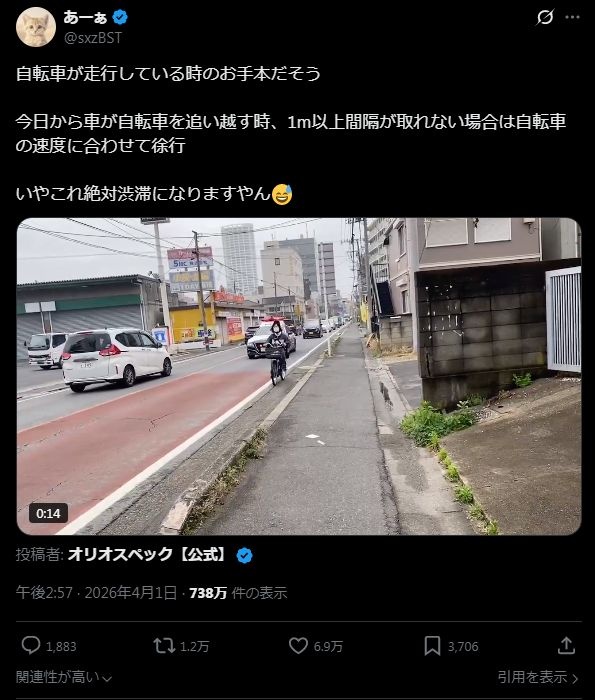Click the 738万 件の表示 view count
The image size is (595, 700).
[238, 593]
